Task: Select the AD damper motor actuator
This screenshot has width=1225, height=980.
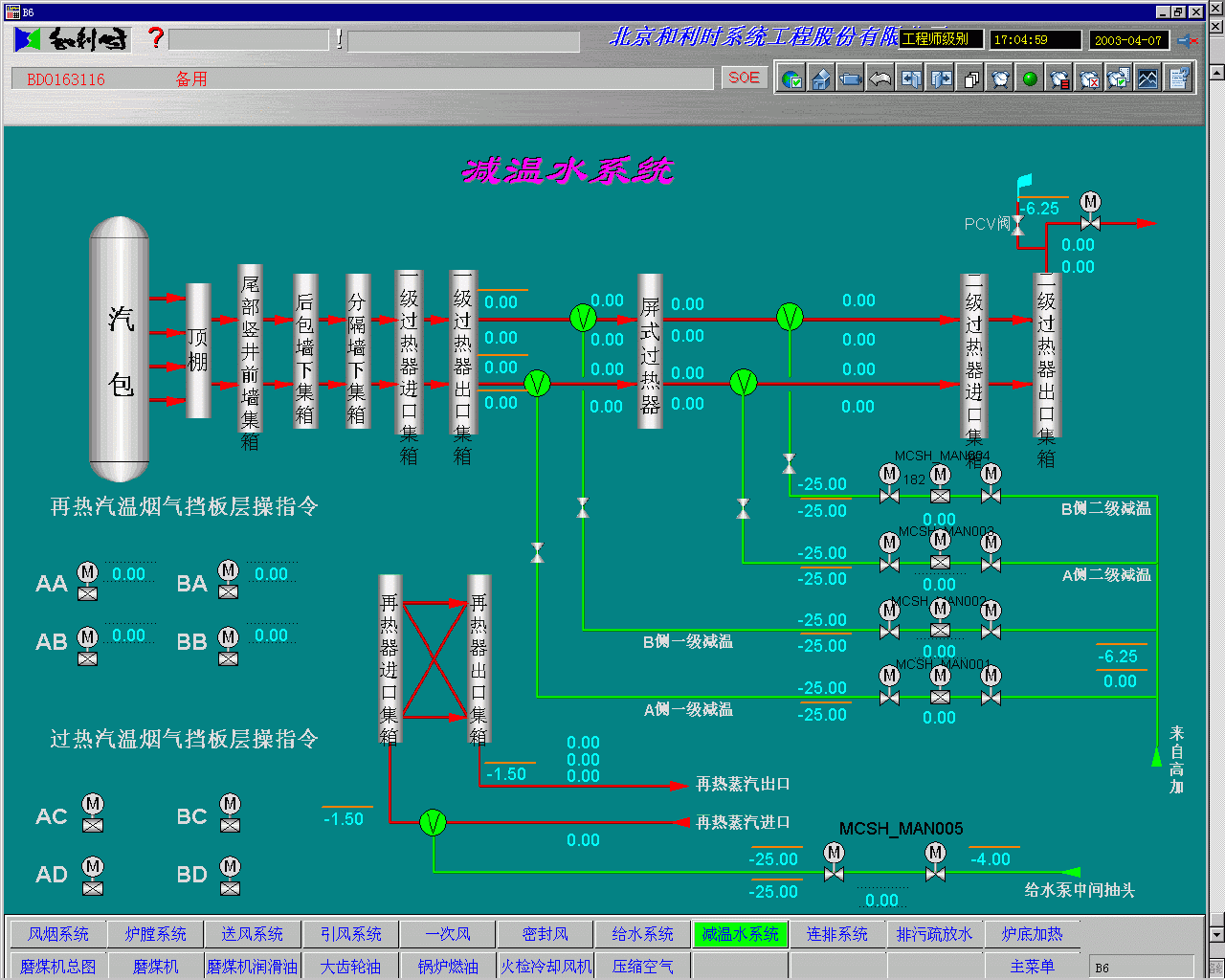Action: (93, 876)
